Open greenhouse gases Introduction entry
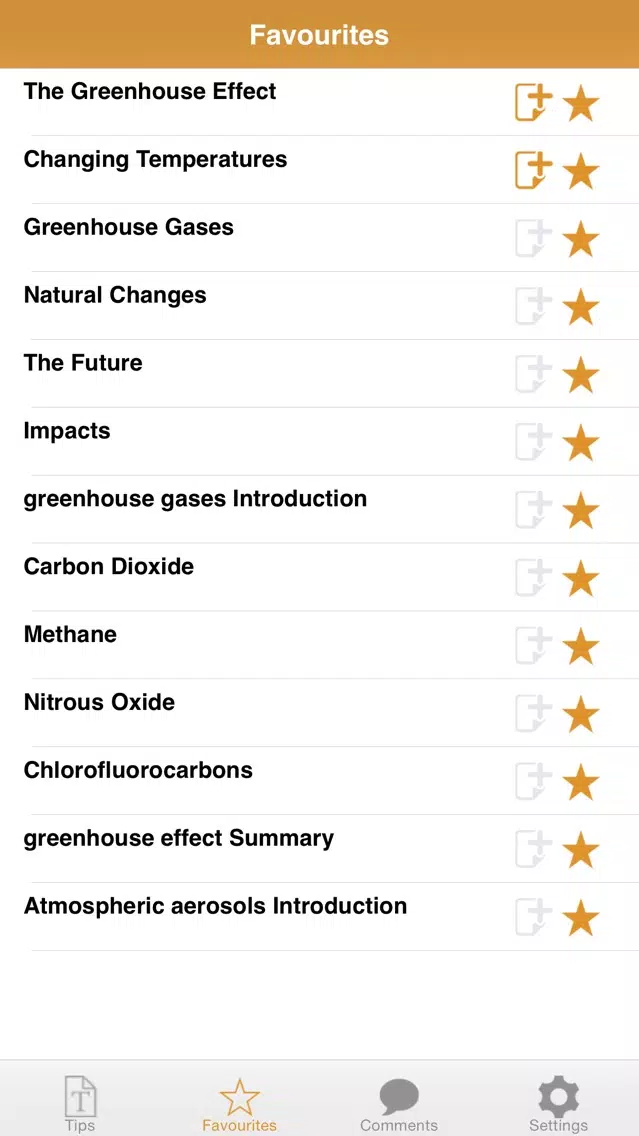The width and height of the screenshot is (639, 1136). click(x=195, y=499)
